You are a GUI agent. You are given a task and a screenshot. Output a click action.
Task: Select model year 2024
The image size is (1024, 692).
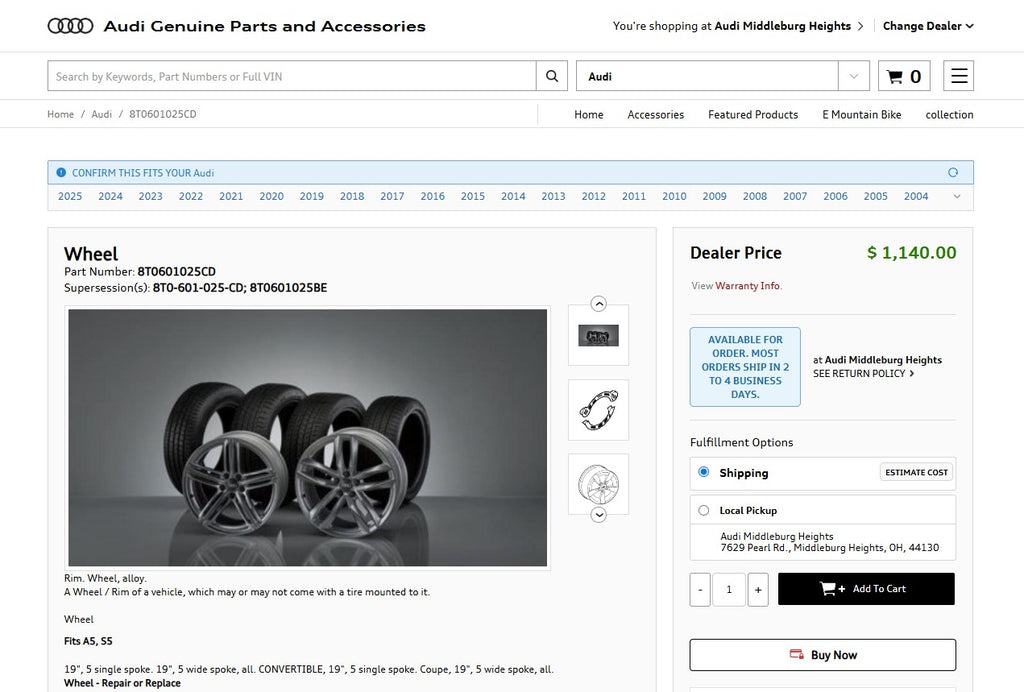click(110, 197)
